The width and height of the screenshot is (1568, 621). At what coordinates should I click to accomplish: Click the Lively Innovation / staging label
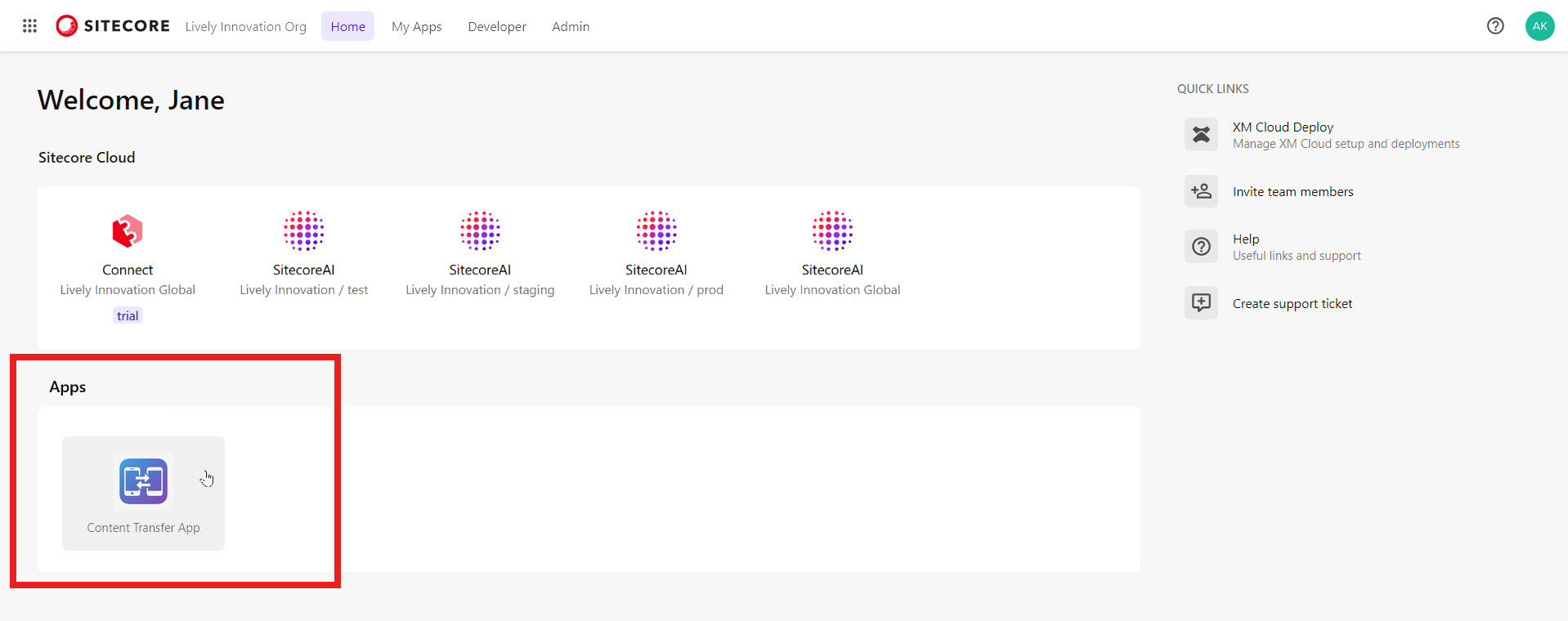point(480,290)
